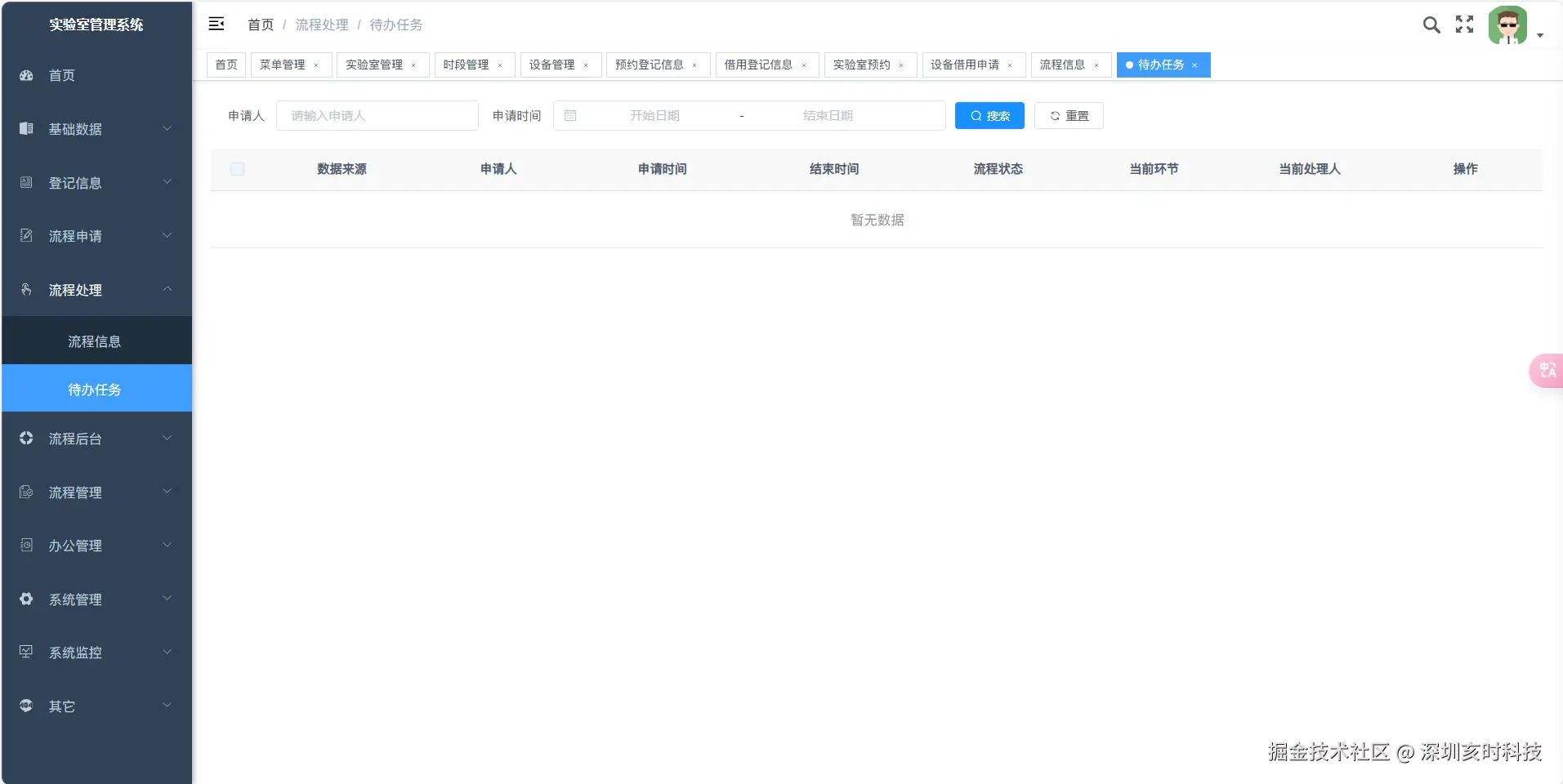Click the 流程状态 column header
This screenshot has width=1563, height=784.
click(998, 169)
